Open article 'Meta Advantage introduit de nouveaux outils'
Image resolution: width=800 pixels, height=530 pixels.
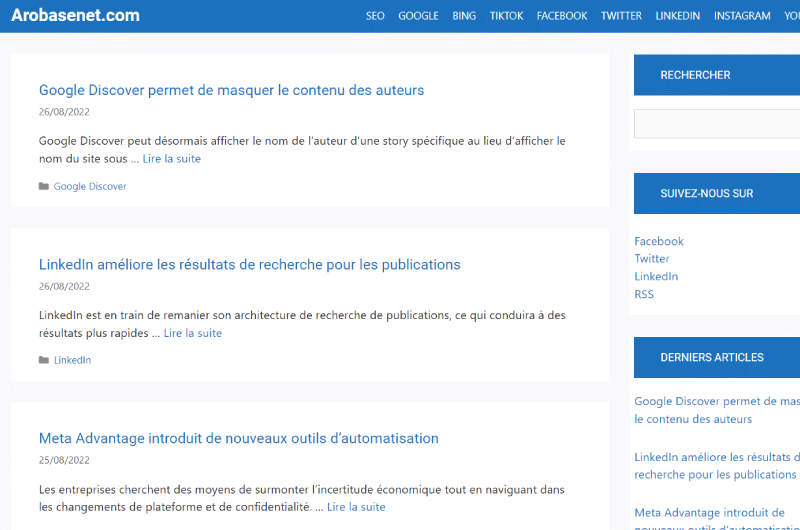(239, 438)
